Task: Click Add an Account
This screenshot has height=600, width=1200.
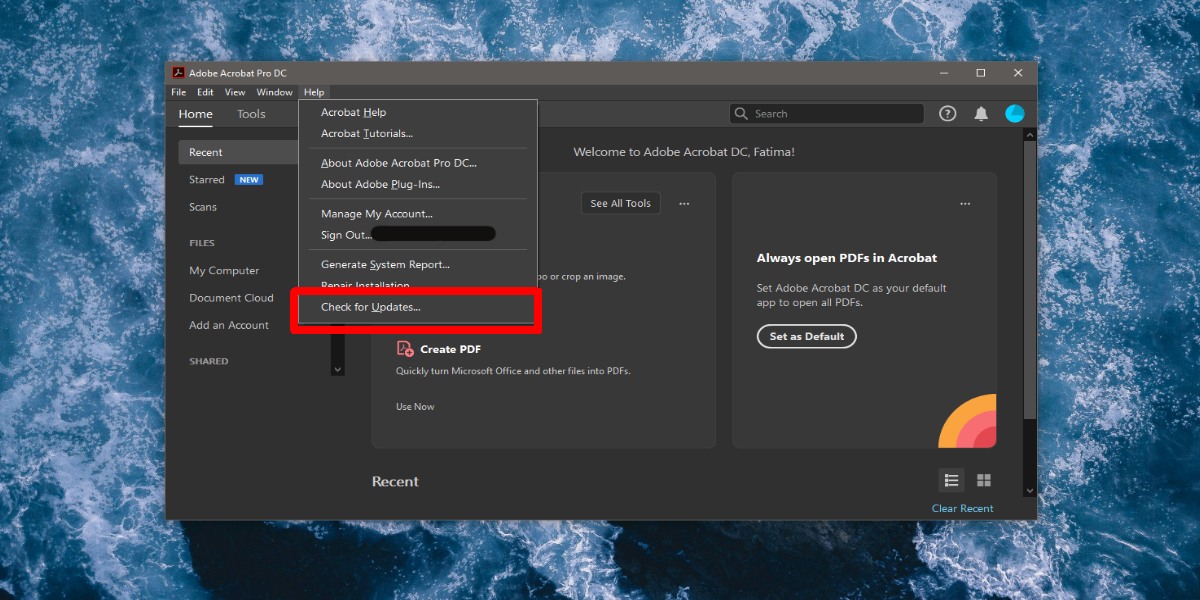Action: pos(229,325)
